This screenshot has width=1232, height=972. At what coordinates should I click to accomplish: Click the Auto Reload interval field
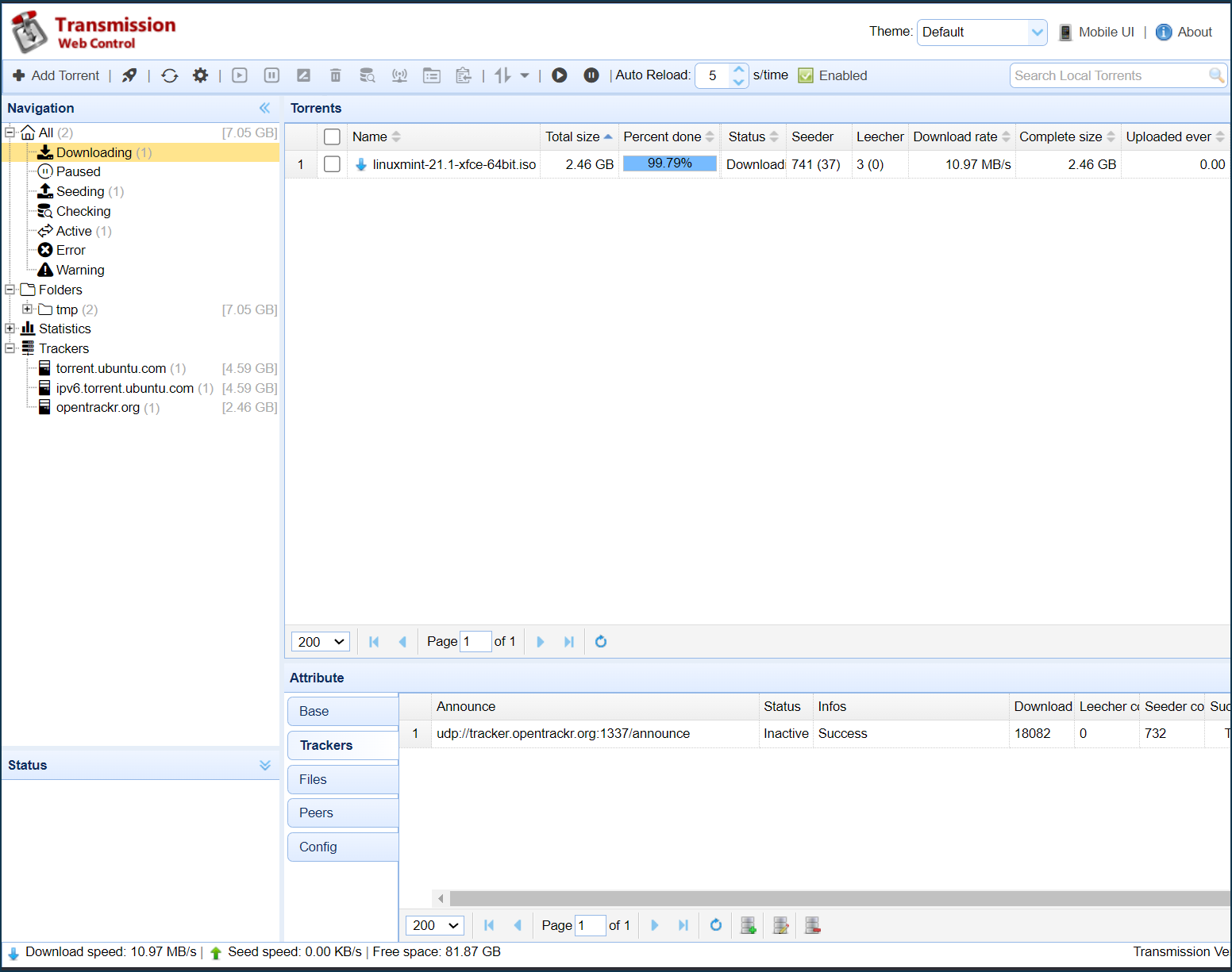click(x=714, y=75)
